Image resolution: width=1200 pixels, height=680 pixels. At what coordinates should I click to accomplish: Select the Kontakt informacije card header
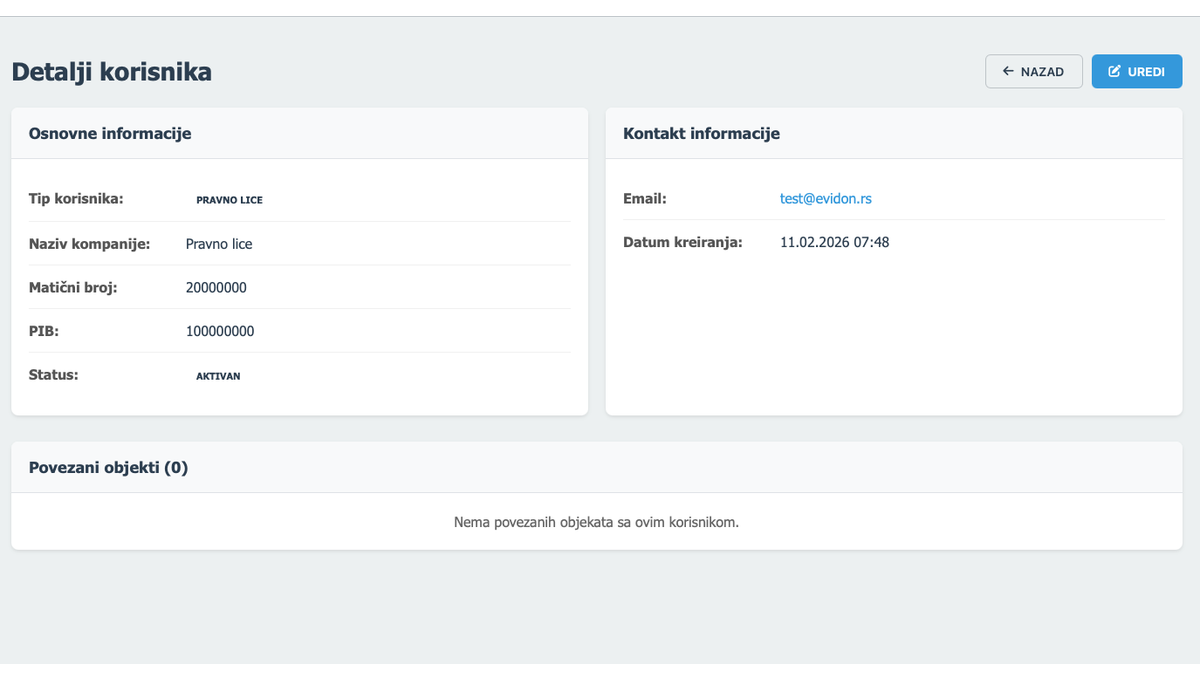[701, 133]
